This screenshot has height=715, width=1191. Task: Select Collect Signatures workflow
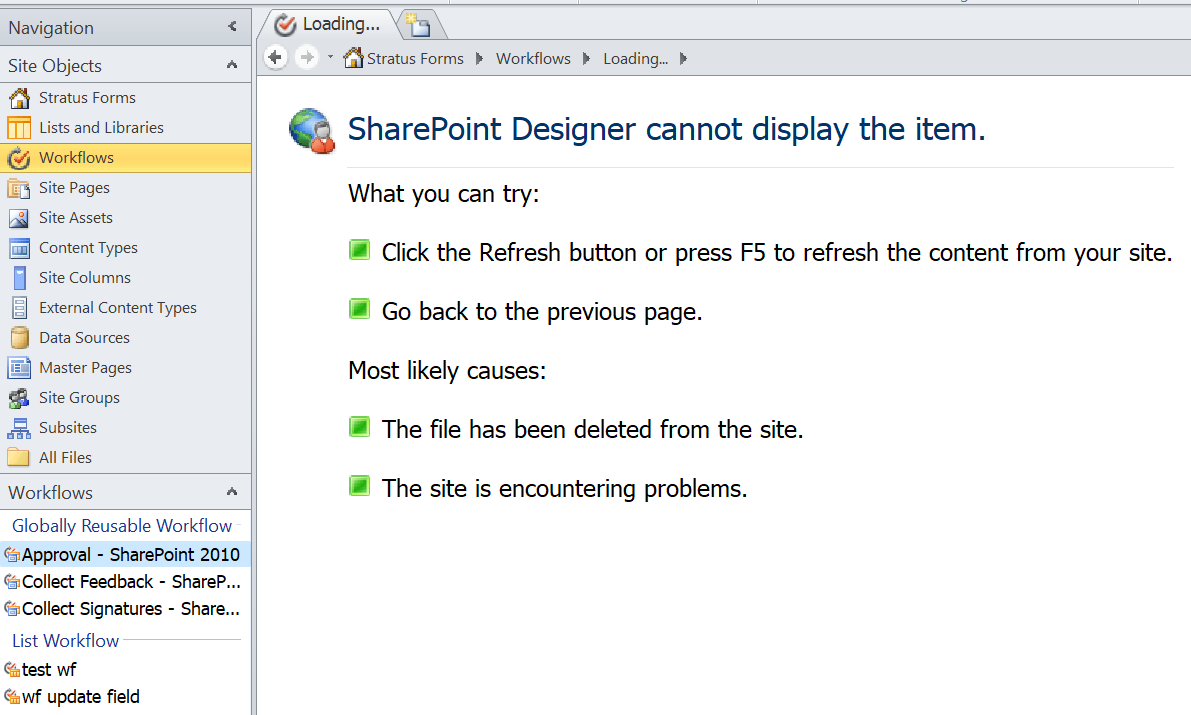coord(125,609)
